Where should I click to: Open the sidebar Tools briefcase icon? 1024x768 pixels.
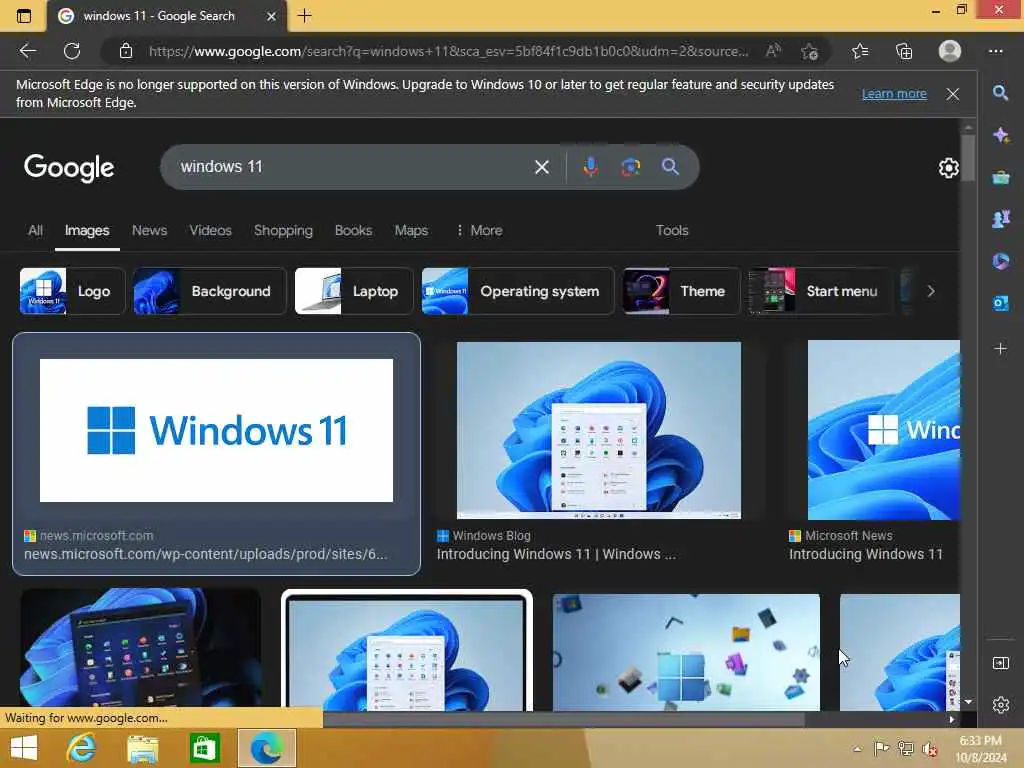[x=1000, y=177]
